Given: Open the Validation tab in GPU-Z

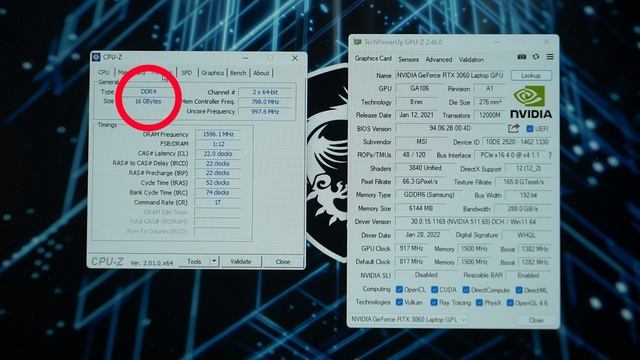Looking at the screenshot, I should 471,60.
